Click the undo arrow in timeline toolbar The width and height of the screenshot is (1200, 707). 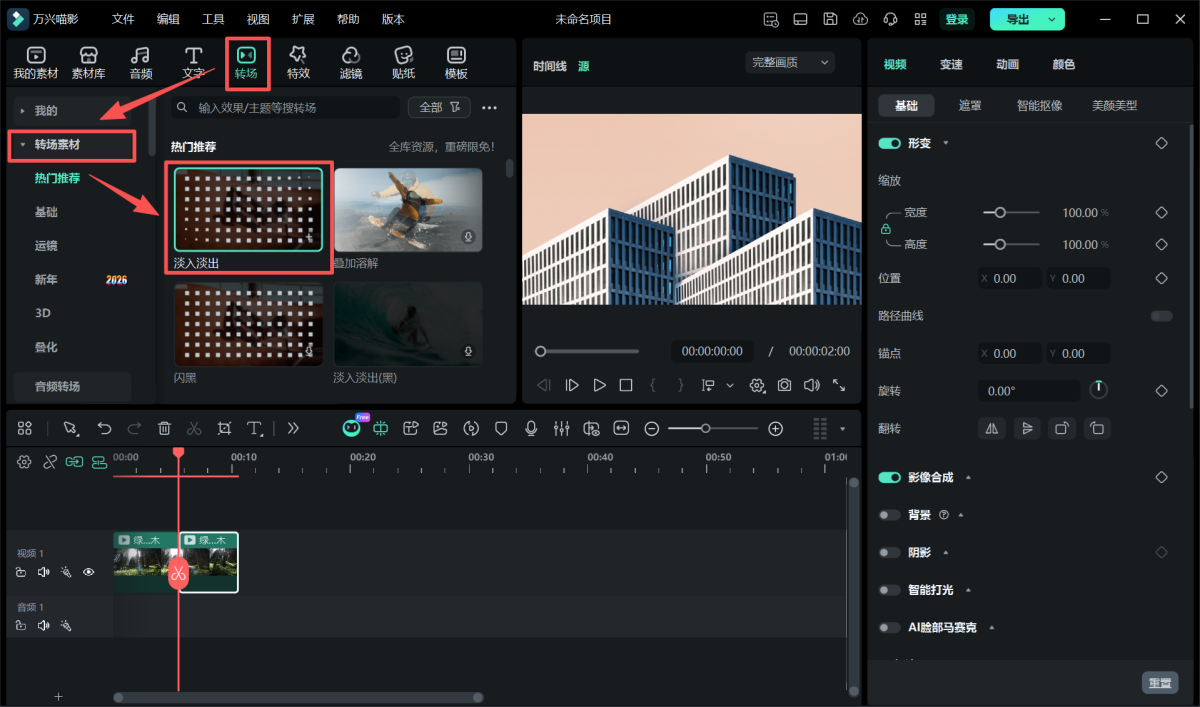[x=104, y=428]
